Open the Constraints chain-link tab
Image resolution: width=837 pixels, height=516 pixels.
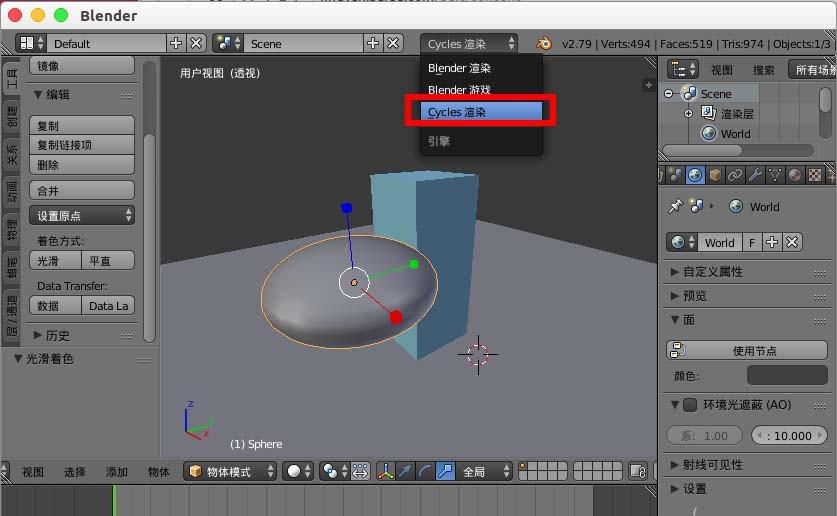click(x=735, y=175)
